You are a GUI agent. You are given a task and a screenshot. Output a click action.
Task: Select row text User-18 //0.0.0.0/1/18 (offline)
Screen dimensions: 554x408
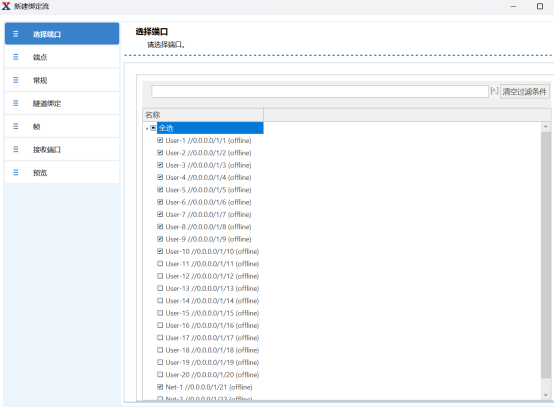212,350
